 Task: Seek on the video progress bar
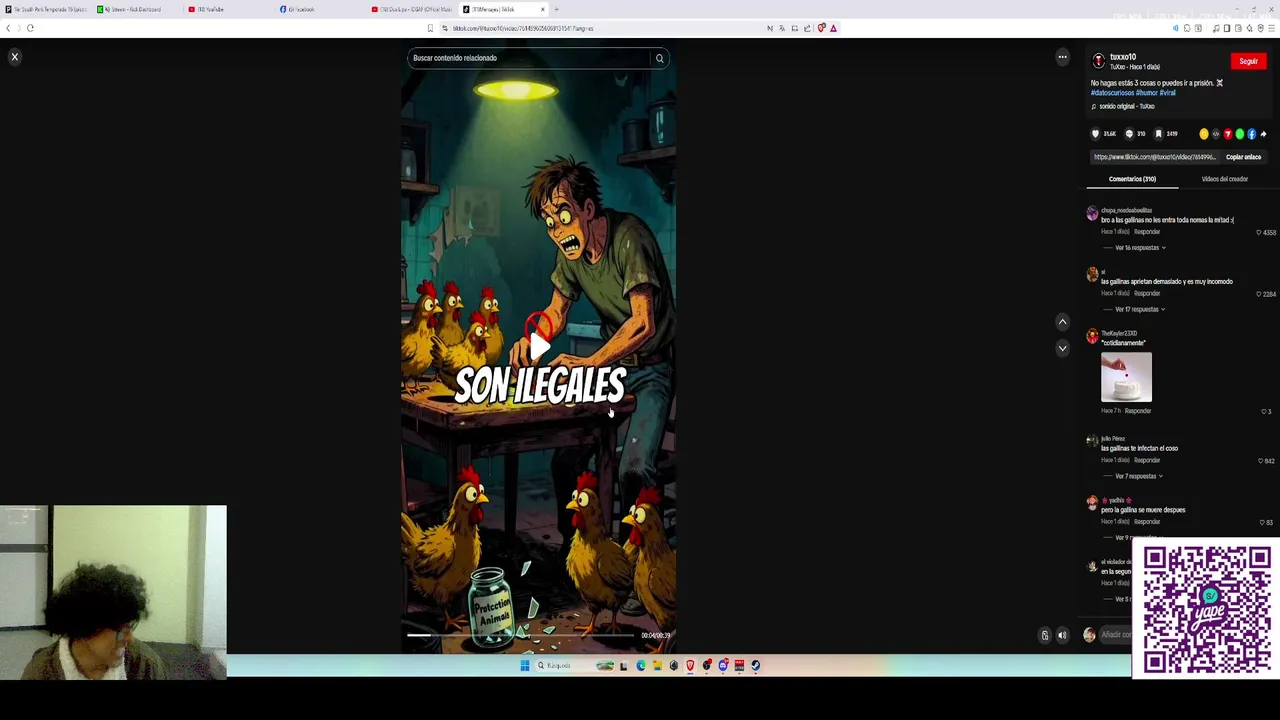click(x=520, y=635)
